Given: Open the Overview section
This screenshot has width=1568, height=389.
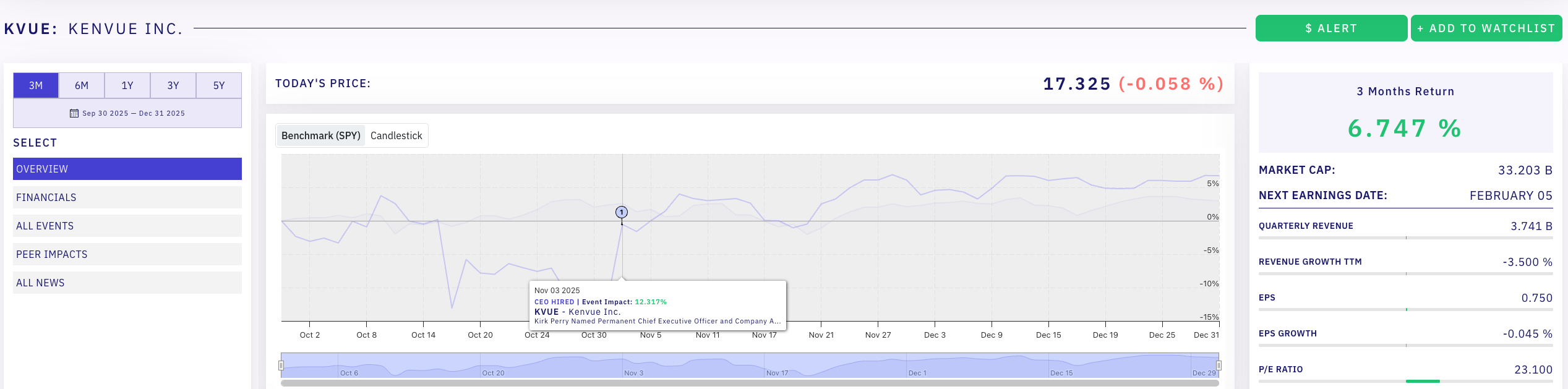Looking at the screenshot, I should click(127, 169).
